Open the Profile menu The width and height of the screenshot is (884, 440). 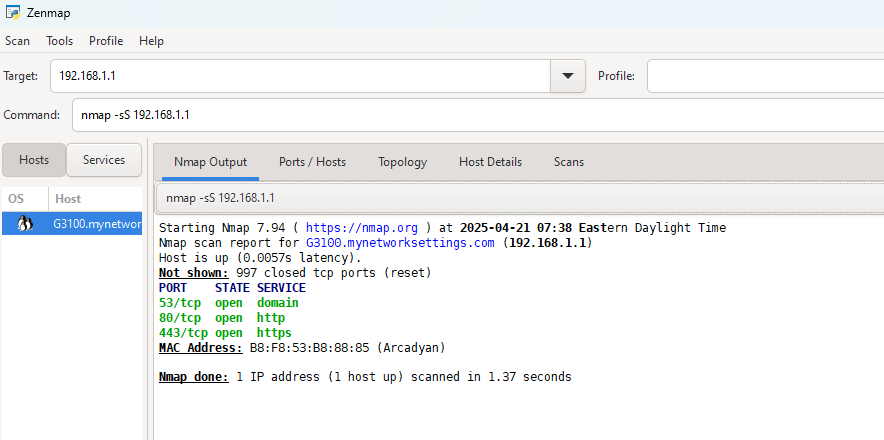(x=106, y=41)
